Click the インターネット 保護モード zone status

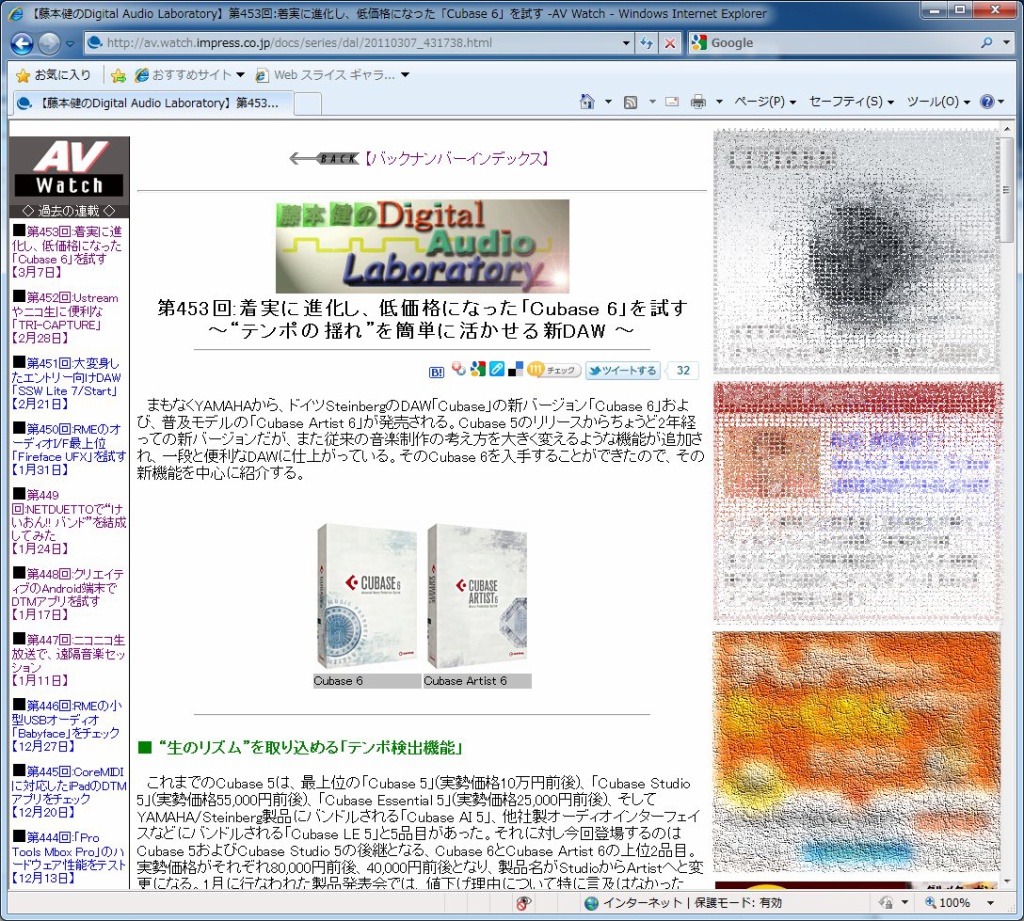pos(683,903)
